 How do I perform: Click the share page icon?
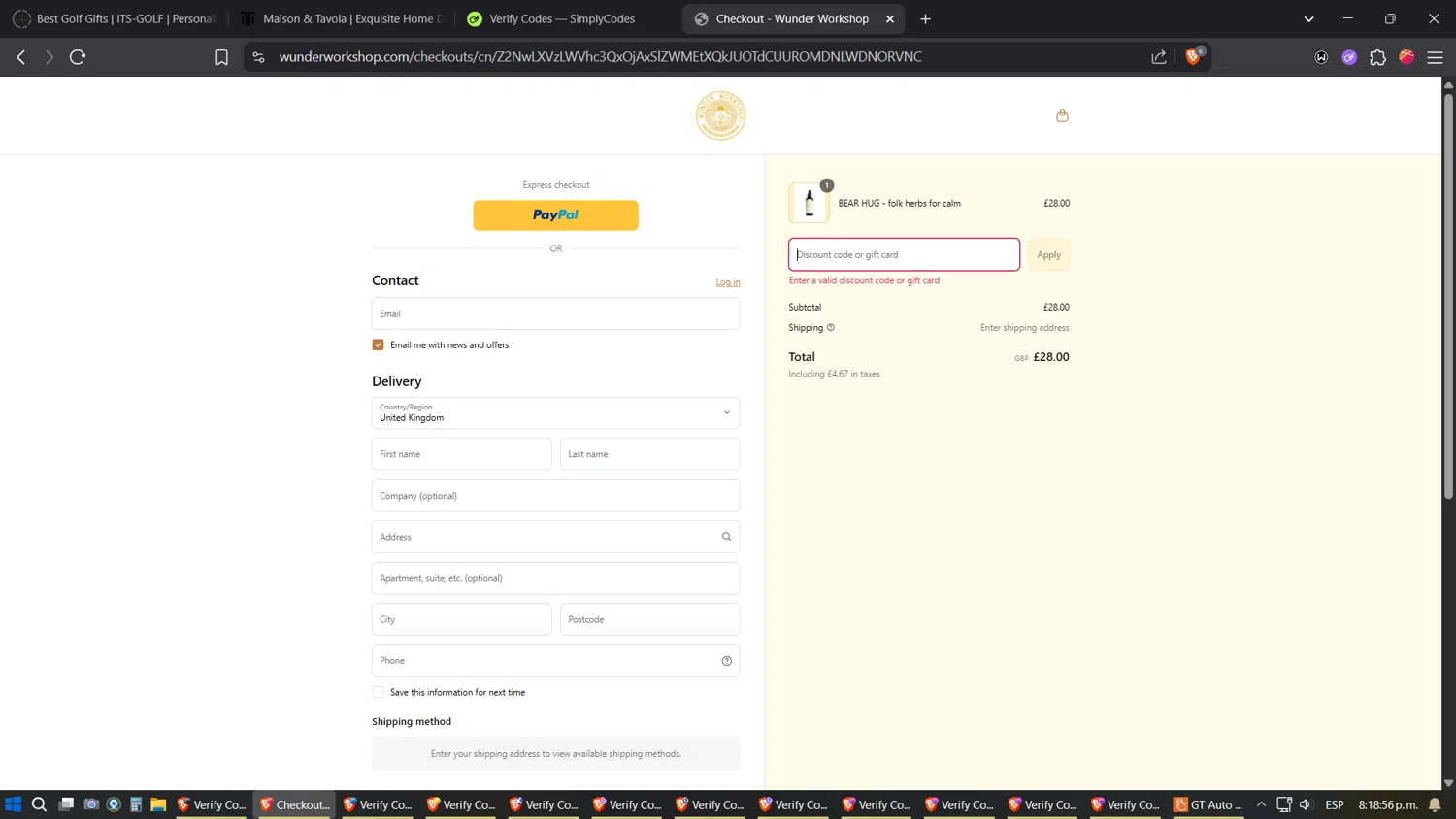[x=1159, y=57]
